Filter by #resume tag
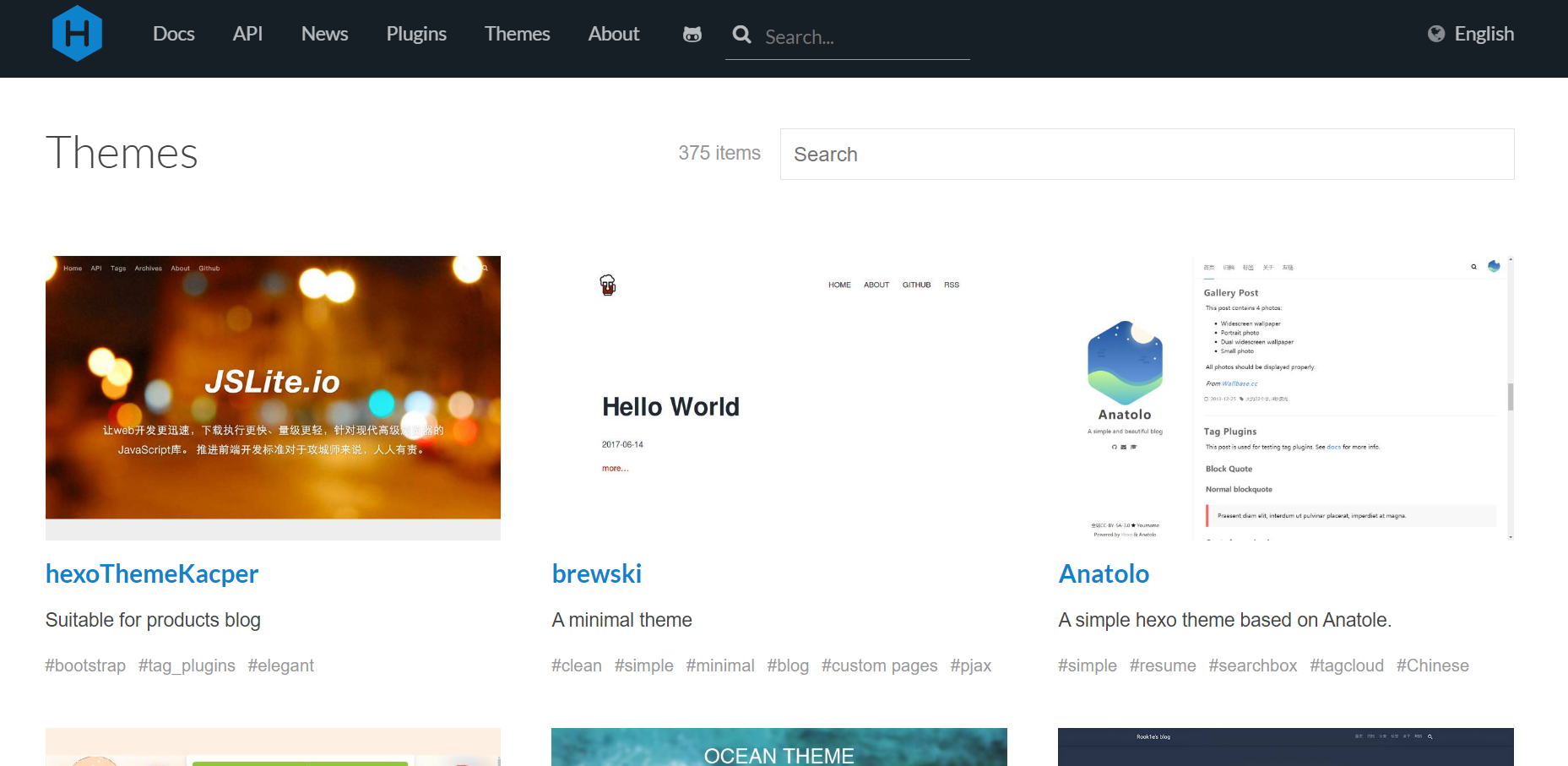This screenshot has width=1568, height=766. (1163, 665)
